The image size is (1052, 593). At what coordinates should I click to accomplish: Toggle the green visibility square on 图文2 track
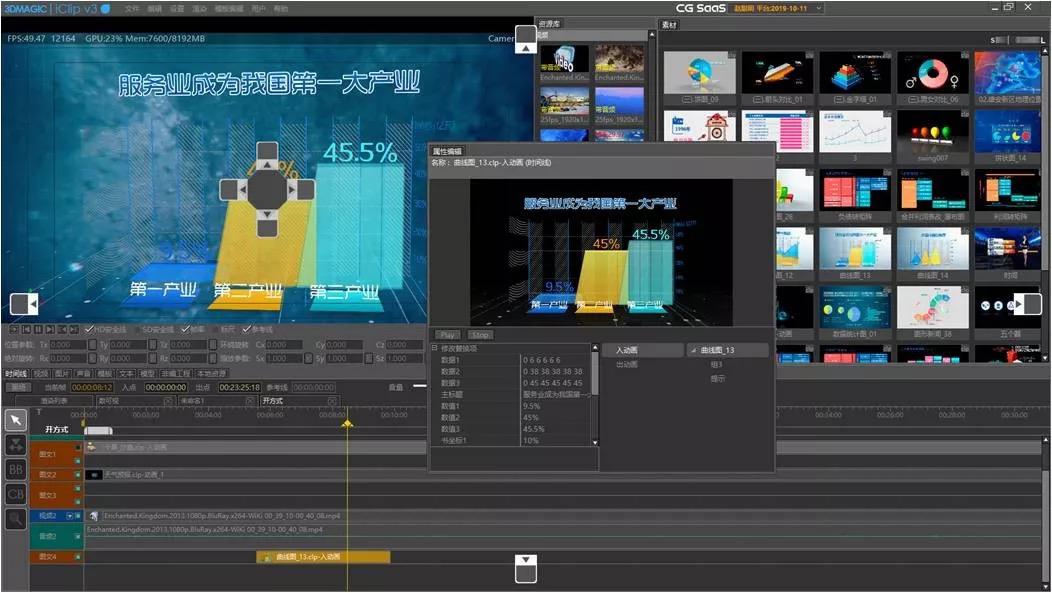pos(78,475)
